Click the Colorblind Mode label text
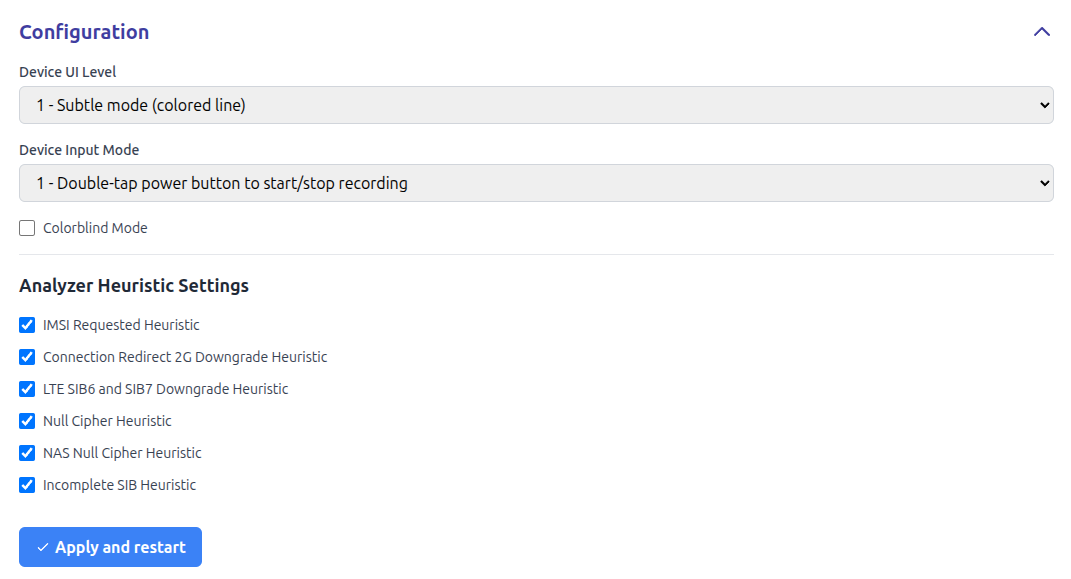This screenshot has width=1071, height=579. (95, 228)
